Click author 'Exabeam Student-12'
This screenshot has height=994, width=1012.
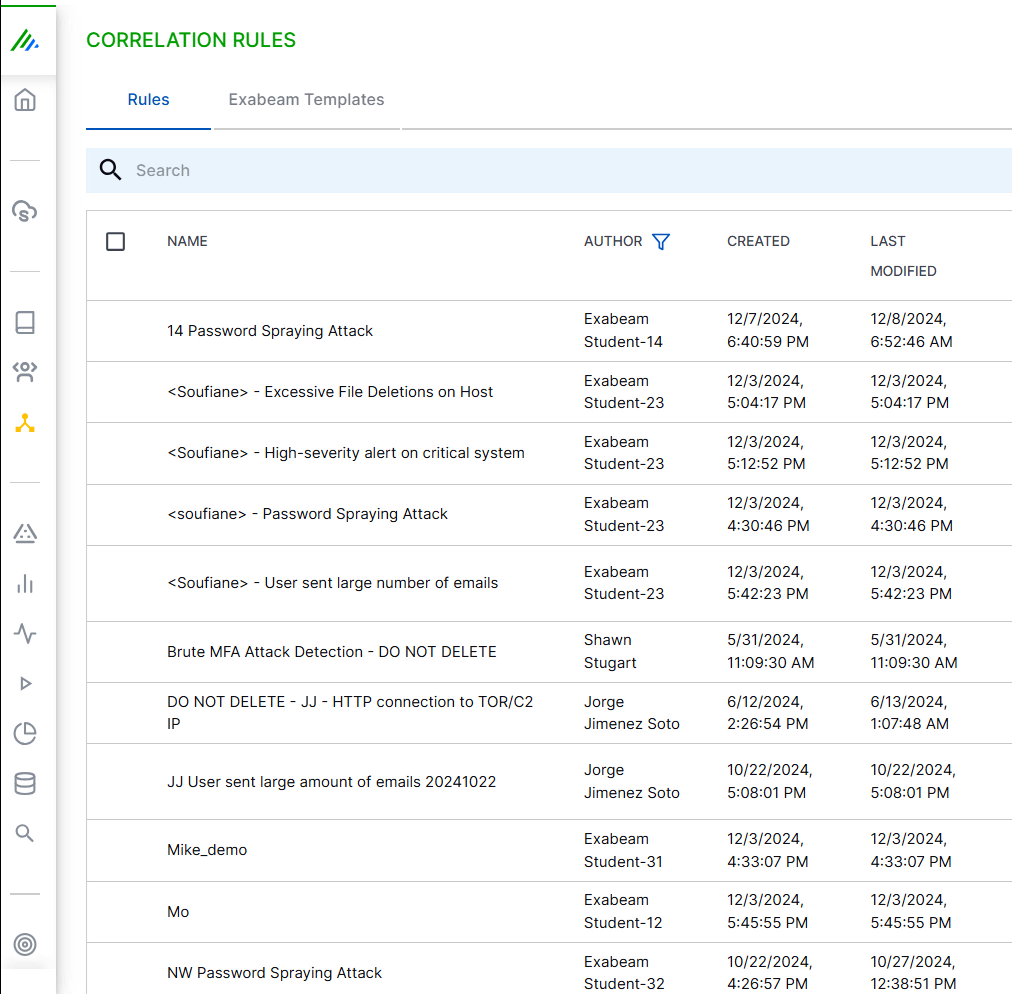click(x=623, y=911)
